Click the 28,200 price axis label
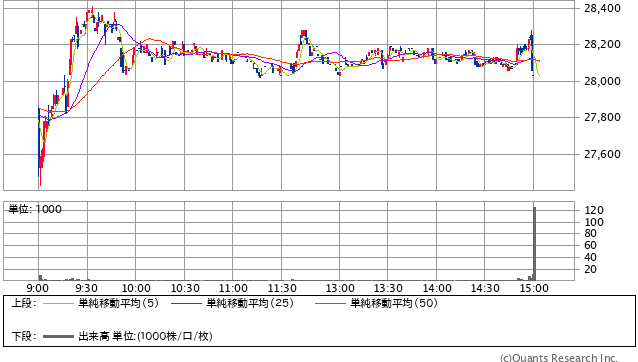638x362 pixels. [x=602, y=44]
